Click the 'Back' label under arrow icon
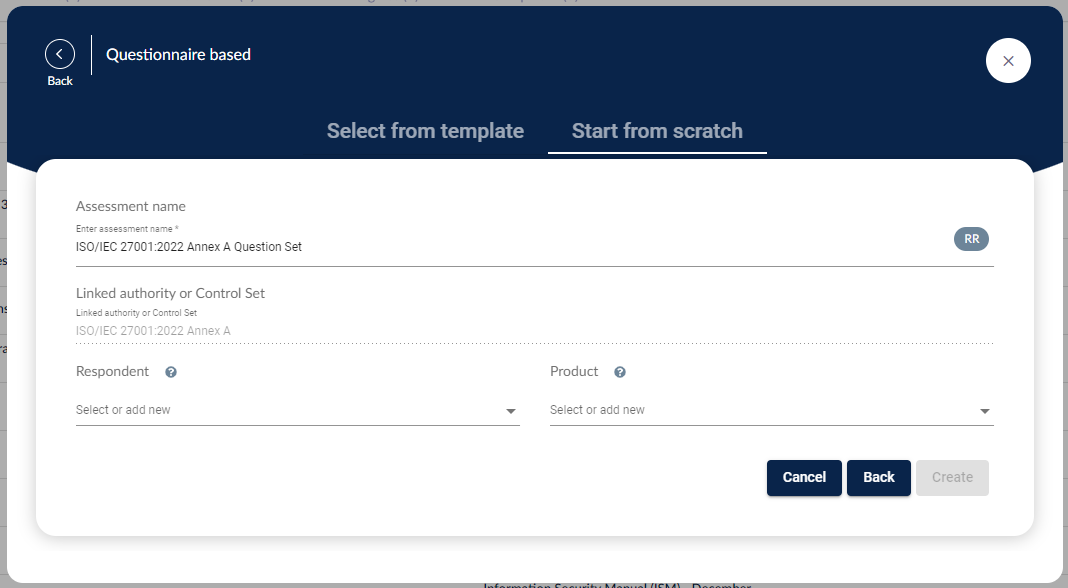1068x588 pixels. 60,80
